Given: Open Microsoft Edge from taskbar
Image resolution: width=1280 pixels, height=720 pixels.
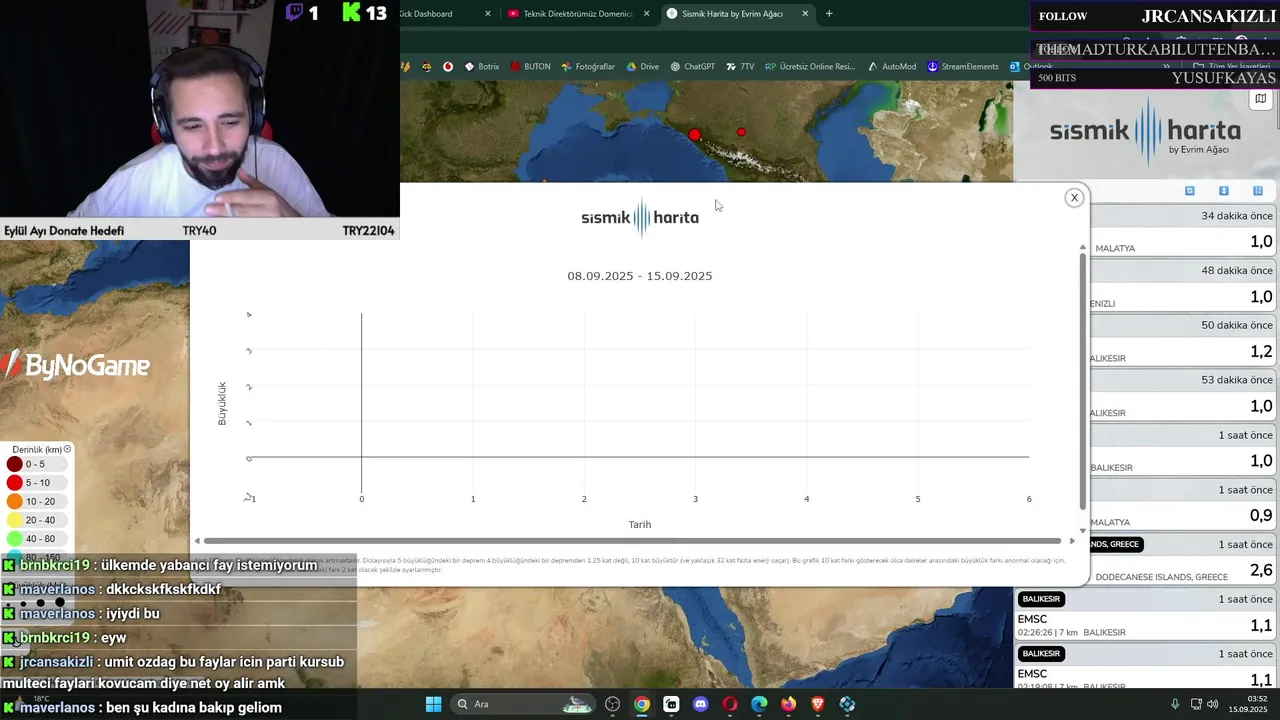Looking at the screenshot, I should point(759,704).
